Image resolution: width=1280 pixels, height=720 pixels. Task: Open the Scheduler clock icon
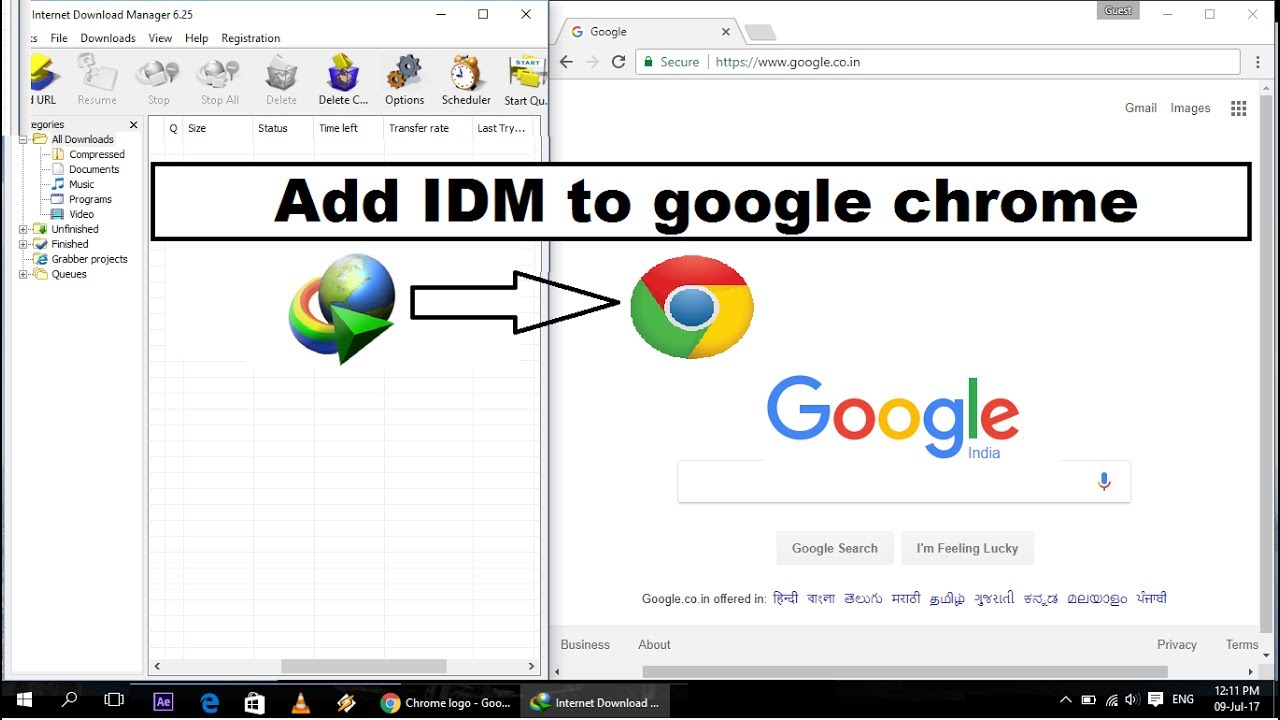466,80
